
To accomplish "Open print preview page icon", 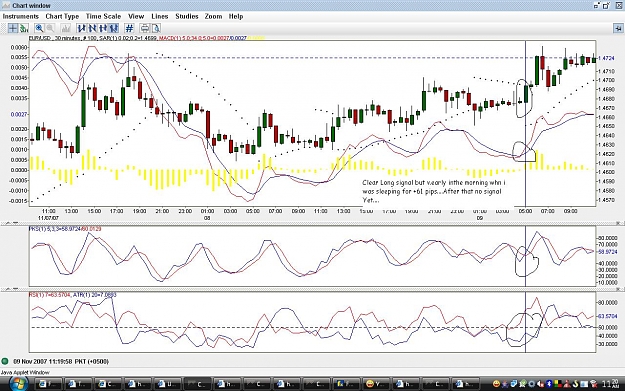I will [156, 28].
